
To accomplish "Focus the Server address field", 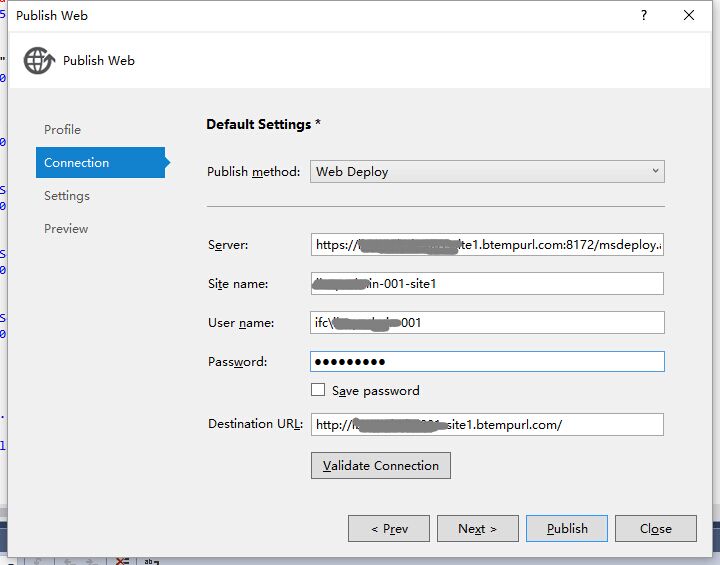I will click(487, 245).
